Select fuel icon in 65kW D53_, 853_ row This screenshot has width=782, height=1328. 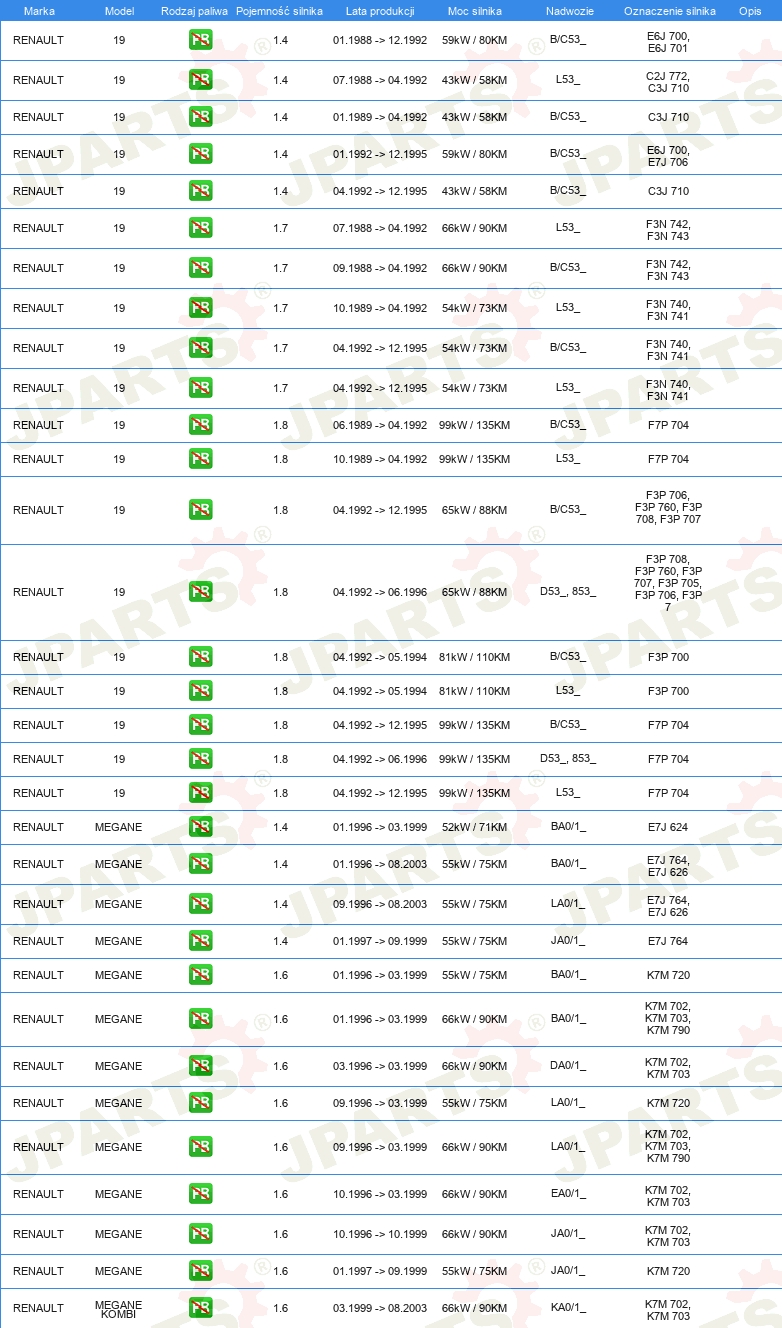pos(200,593)
